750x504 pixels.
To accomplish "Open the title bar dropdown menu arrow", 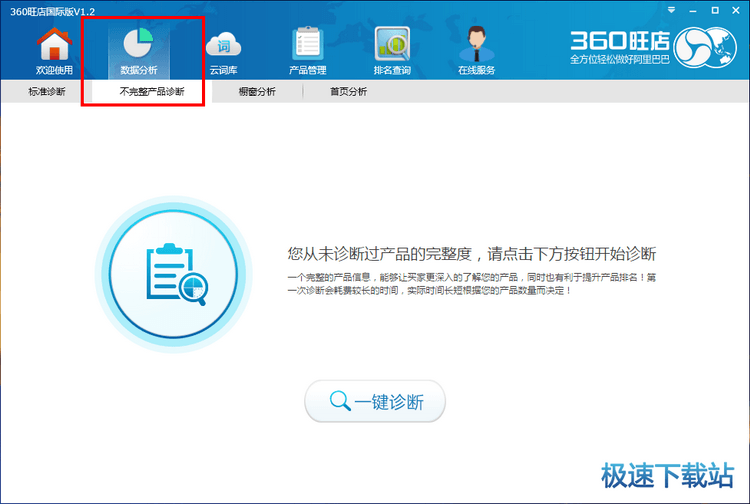I will (x=672, y=10).
